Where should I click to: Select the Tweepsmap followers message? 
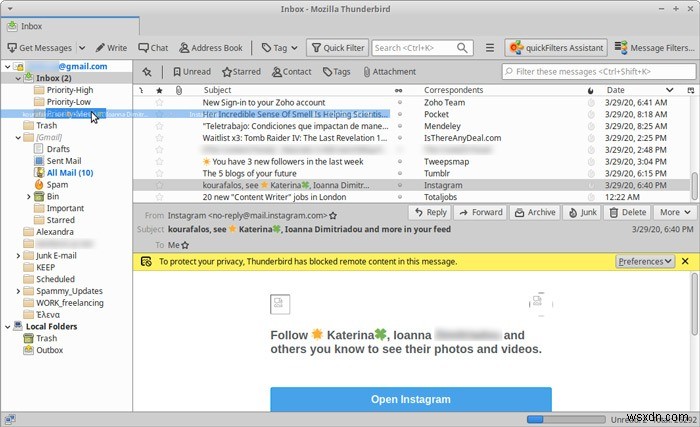tap(412, 162)
